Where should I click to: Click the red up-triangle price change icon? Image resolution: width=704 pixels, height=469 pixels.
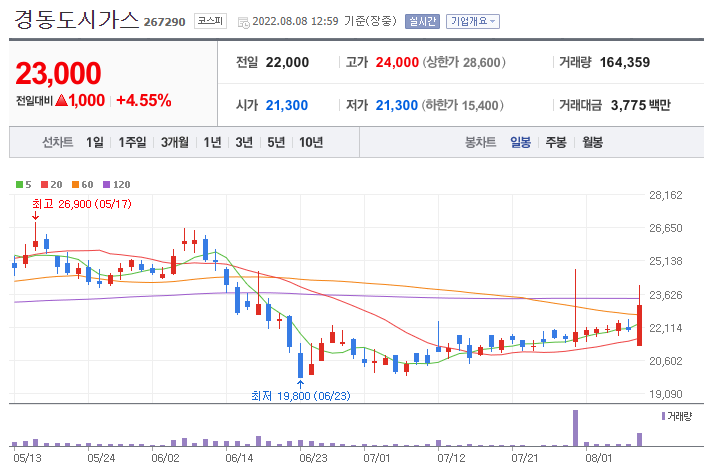[x=62, y=100]
